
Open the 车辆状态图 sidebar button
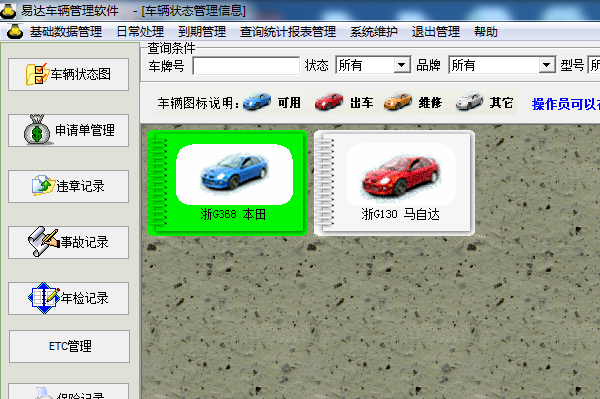click(68, 74)
